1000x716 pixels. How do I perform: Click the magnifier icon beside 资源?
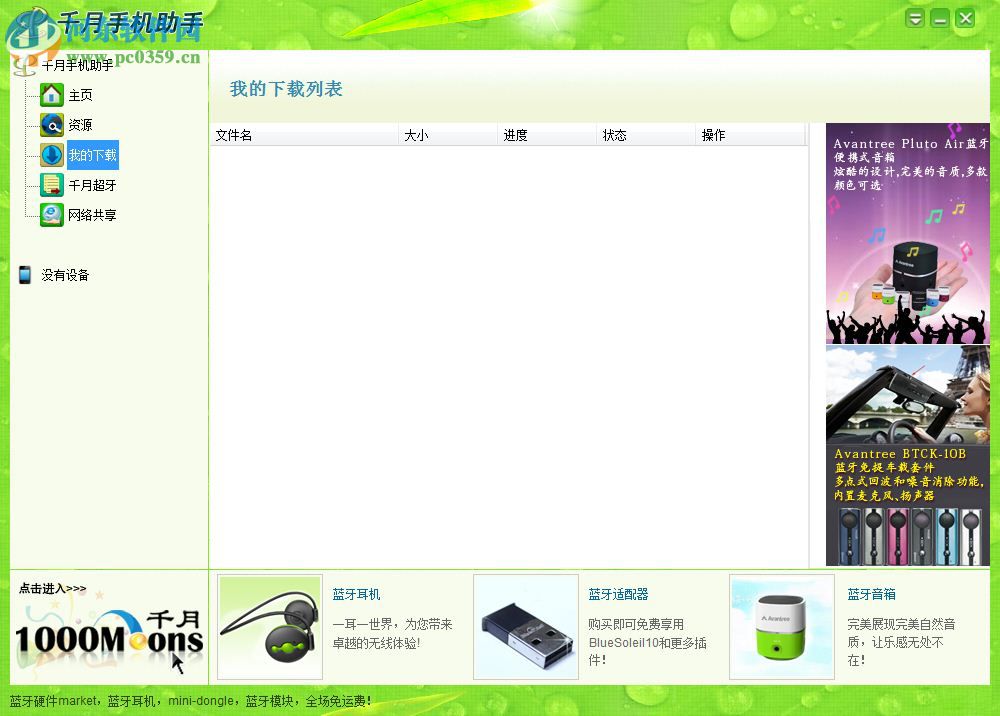point(52,125)
